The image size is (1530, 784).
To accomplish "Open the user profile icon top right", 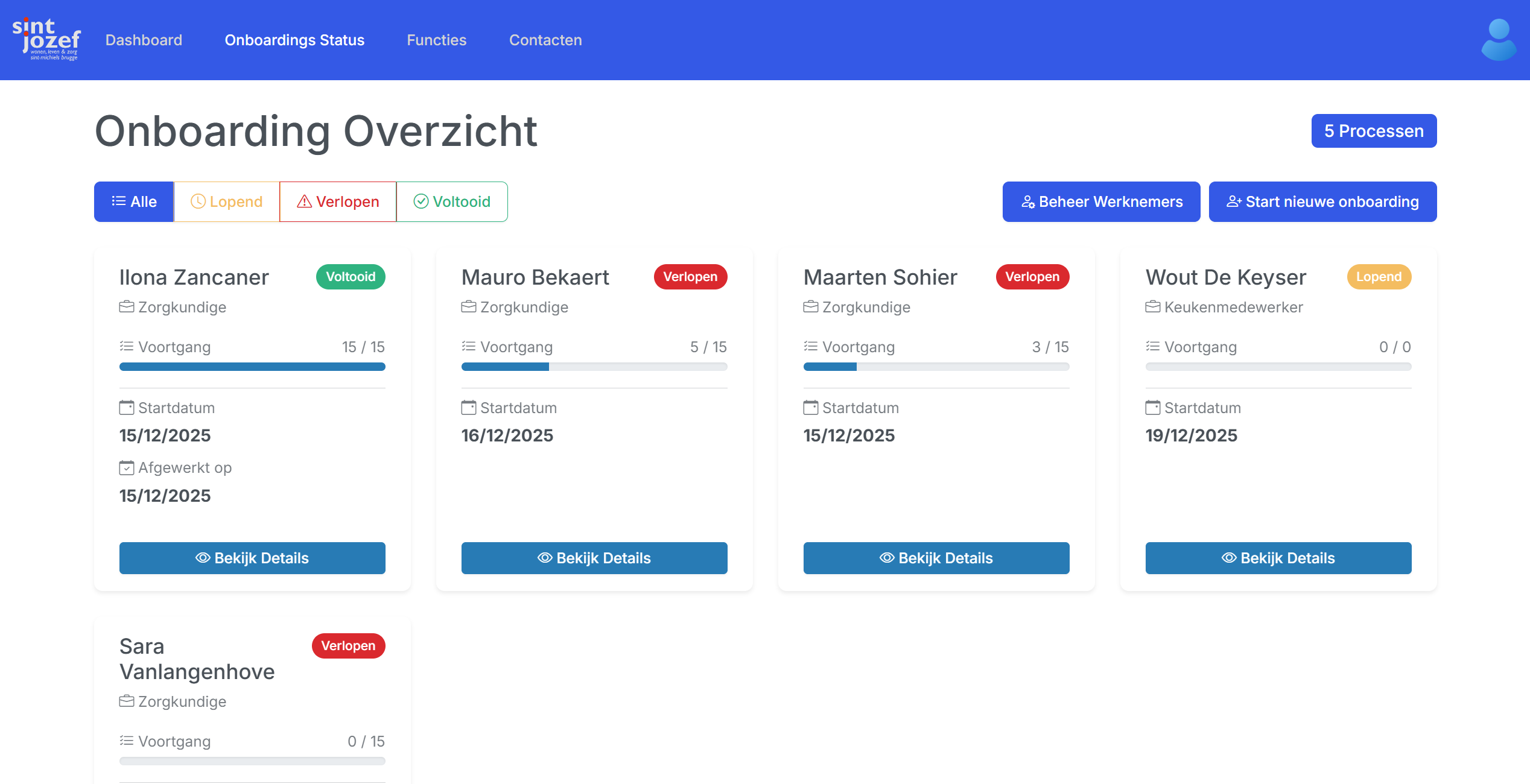I will (x=1498, y=40).
